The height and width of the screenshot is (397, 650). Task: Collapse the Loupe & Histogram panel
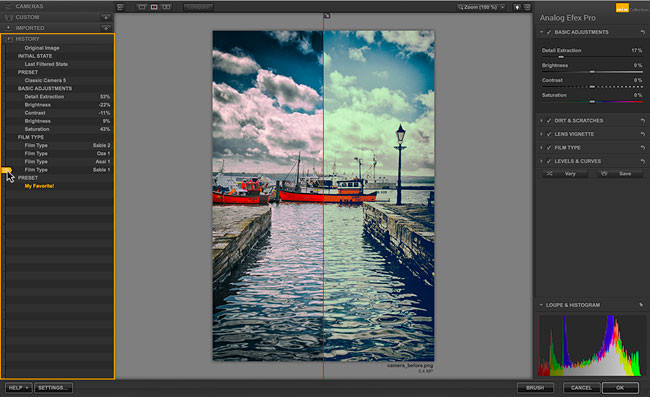(541, 305)
